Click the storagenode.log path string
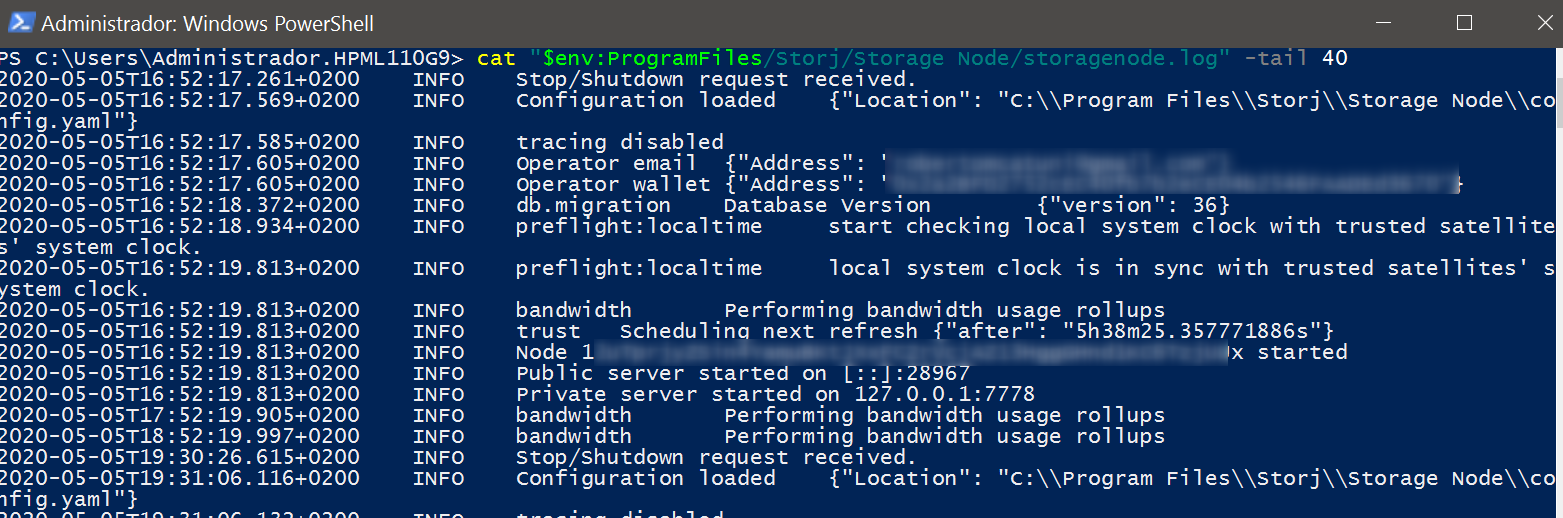The height and width of the screenshot is (518, 1563). pyautogui.click(x=879, y=58)
